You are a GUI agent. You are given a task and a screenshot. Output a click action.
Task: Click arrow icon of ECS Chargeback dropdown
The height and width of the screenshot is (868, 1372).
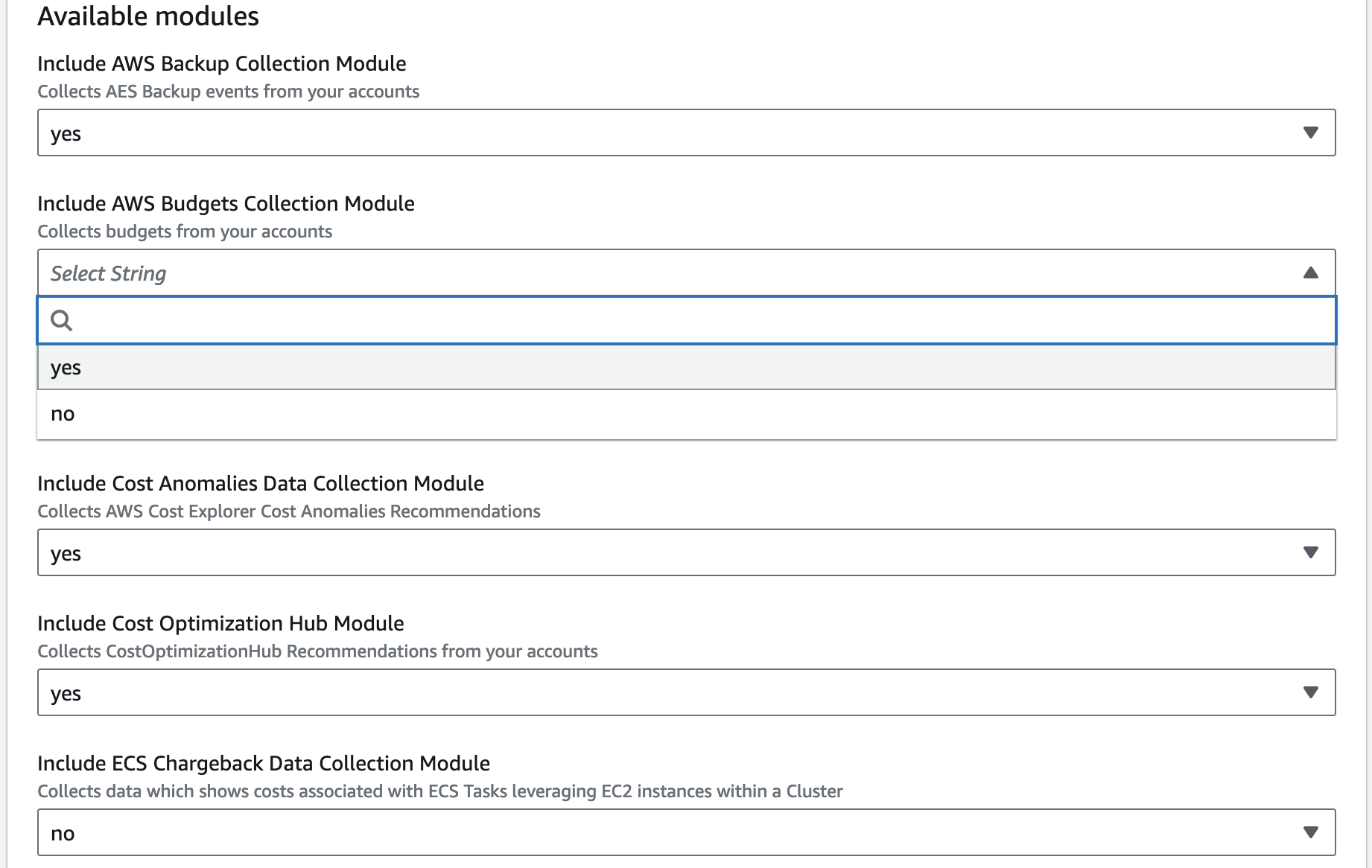1311,832
